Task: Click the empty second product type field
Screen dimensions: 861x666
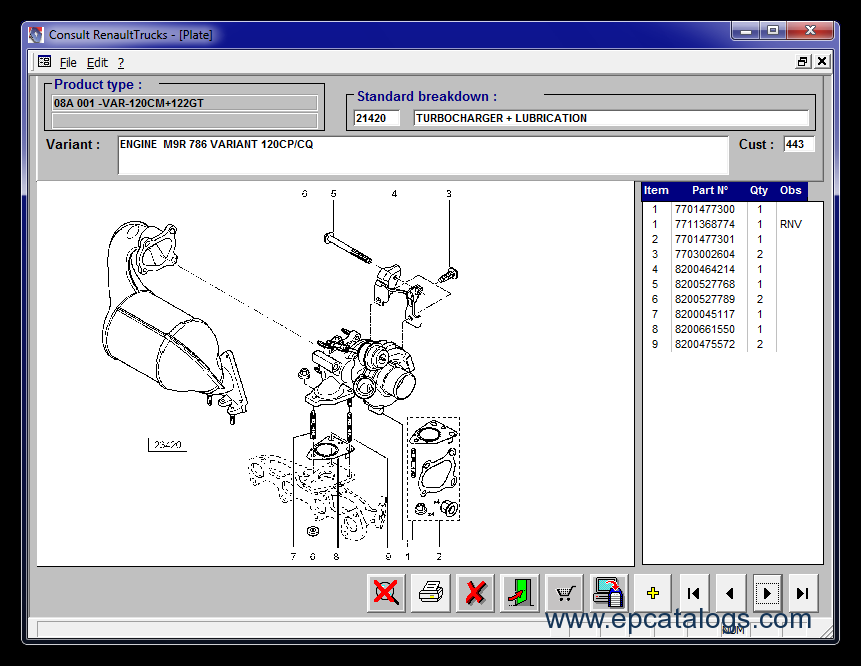Action: pos(184,121)
